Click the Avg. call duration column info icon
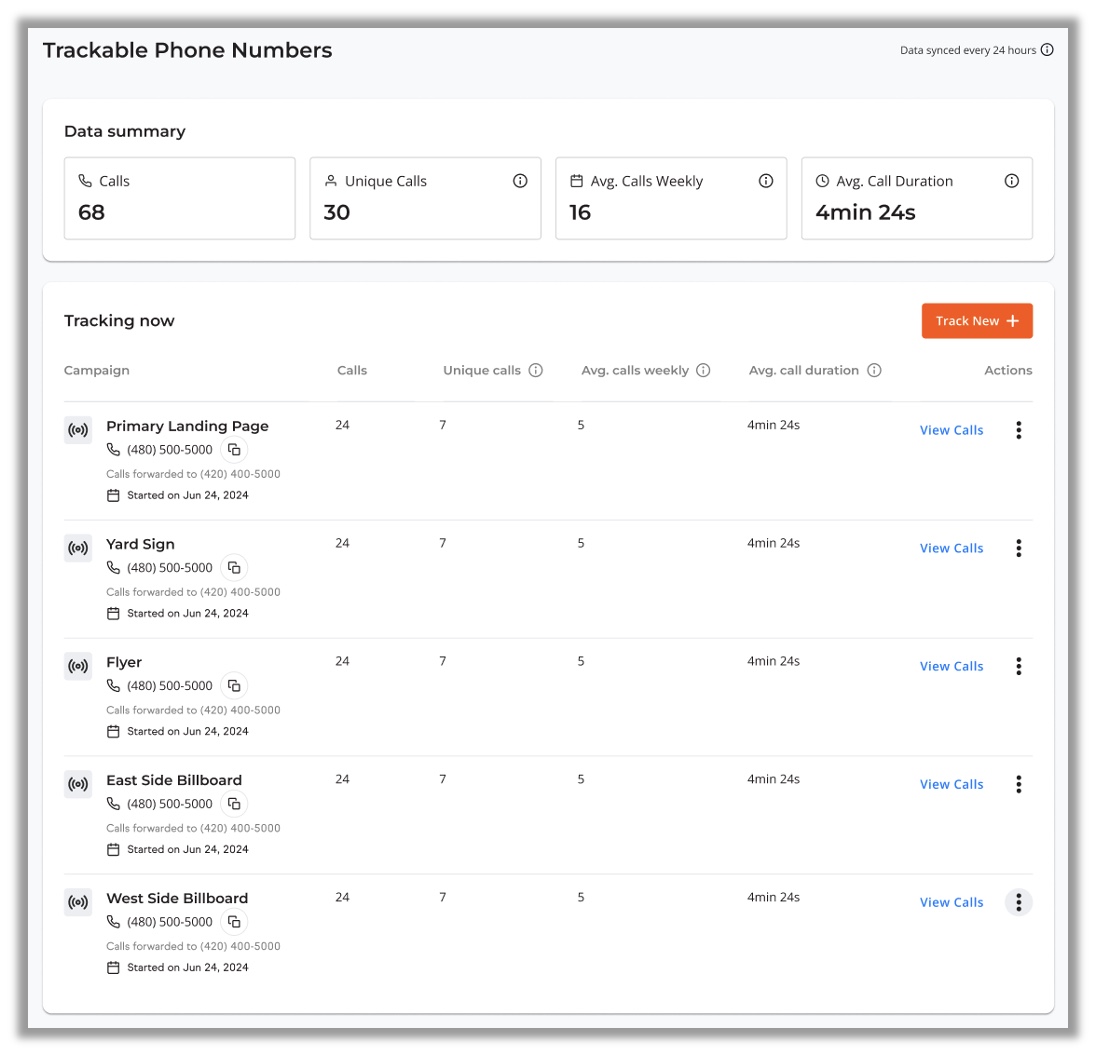This screenshot has height=1058, width=1096. coord(874,370)
